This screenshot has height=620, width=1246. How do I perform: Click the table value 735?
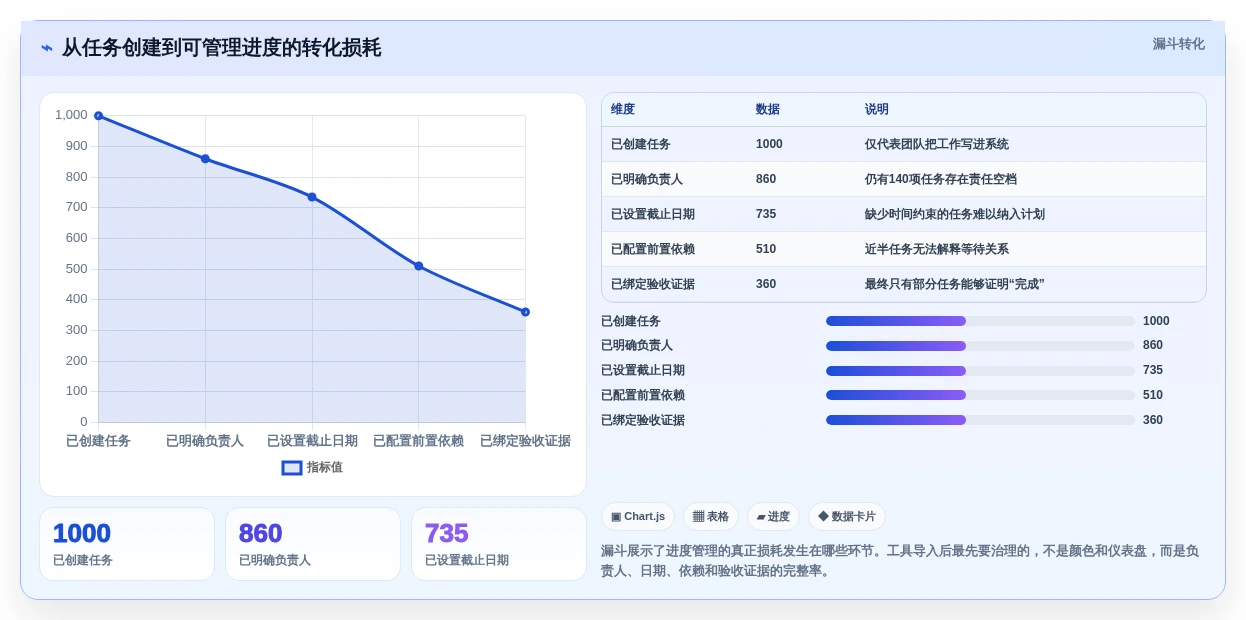tap(766, 214)
